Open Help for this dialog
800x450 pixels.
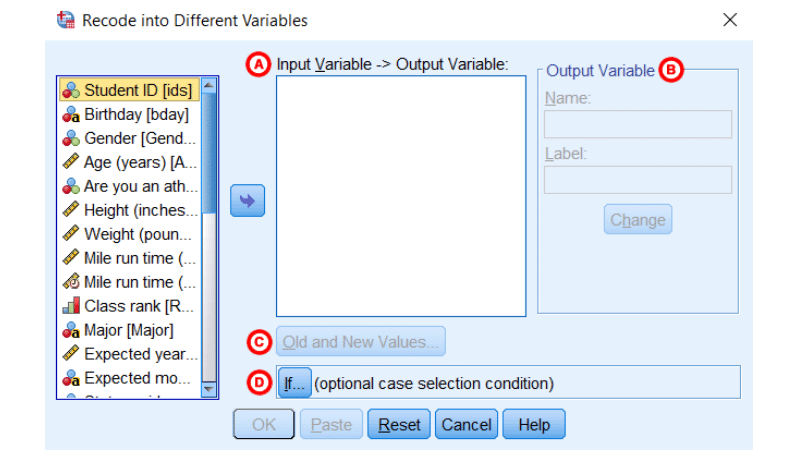(x=534, y=424)
